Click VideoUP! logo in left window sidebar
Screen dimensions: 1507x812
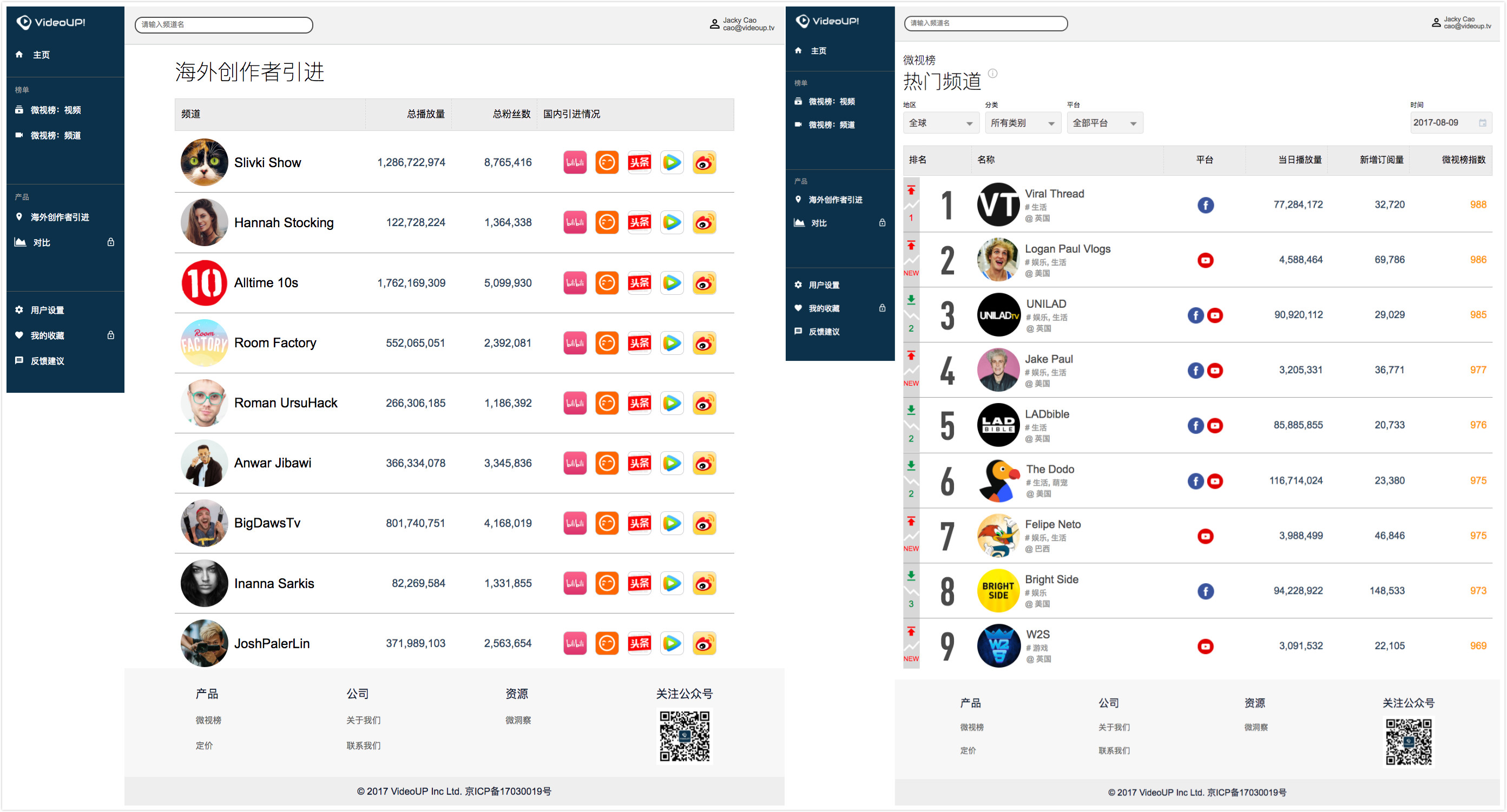(x=51, y=22)
